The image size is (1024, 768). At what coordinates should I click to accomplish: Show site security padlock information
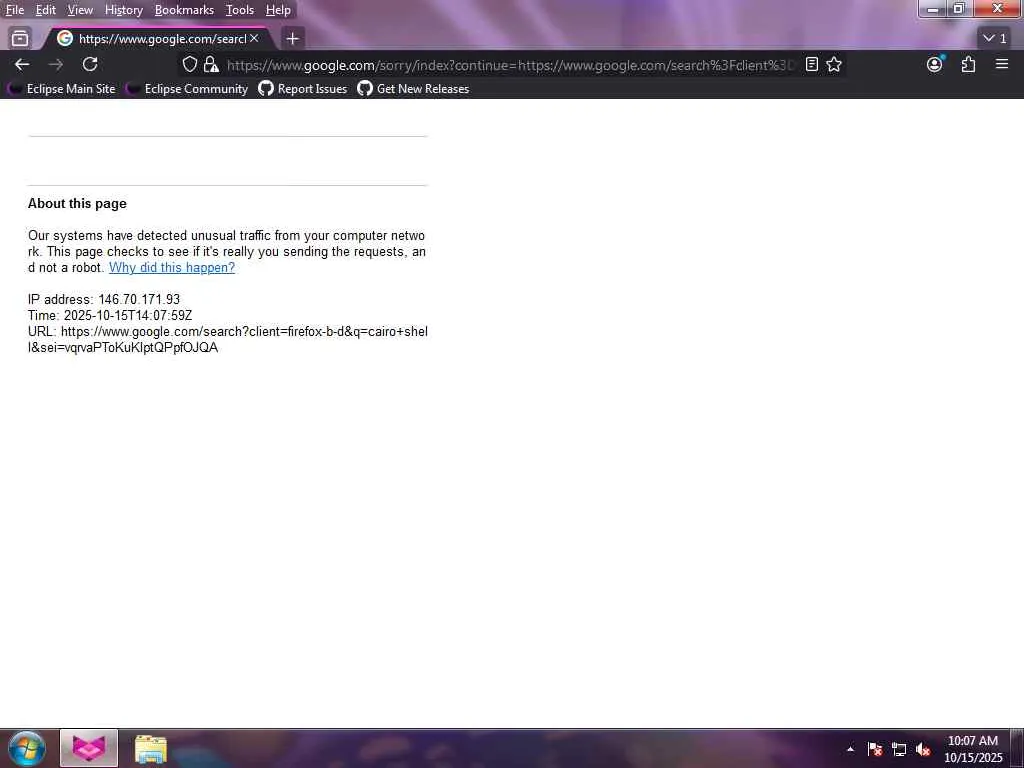click(211, 64)
